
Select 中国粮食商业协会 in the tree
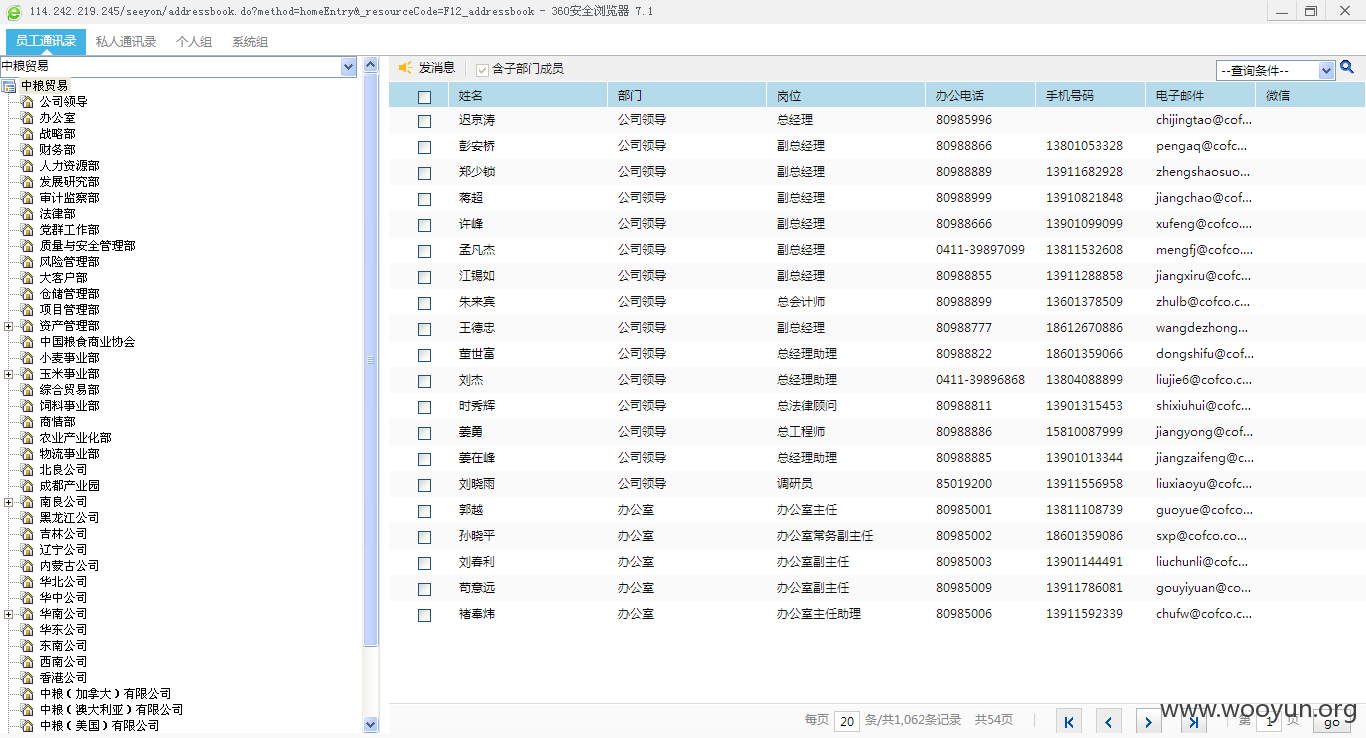coord(87,342)
